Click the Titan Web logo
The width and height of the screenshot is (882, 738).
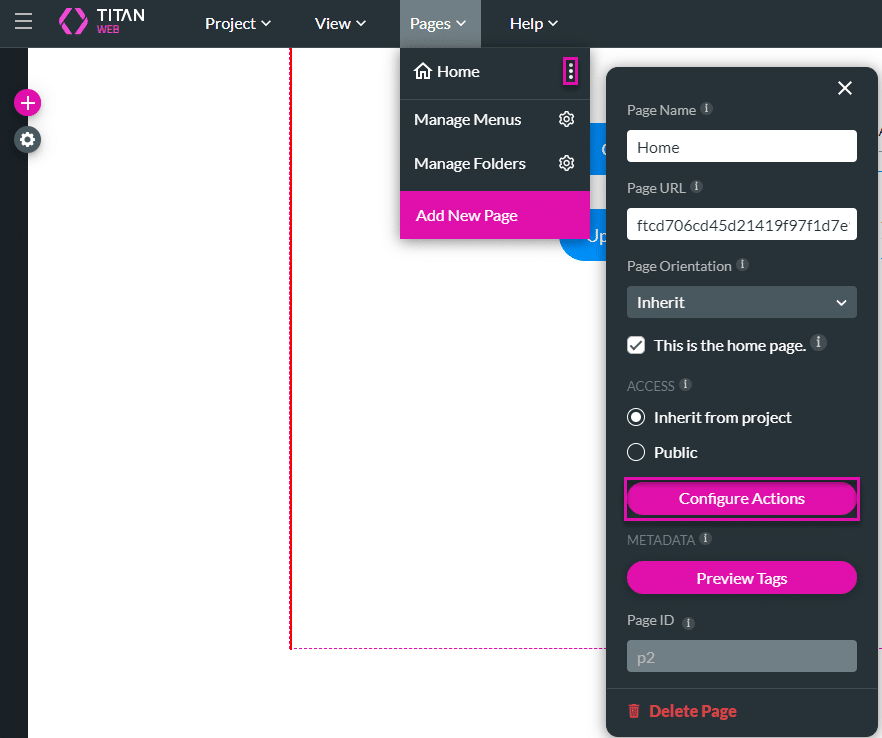103,21
